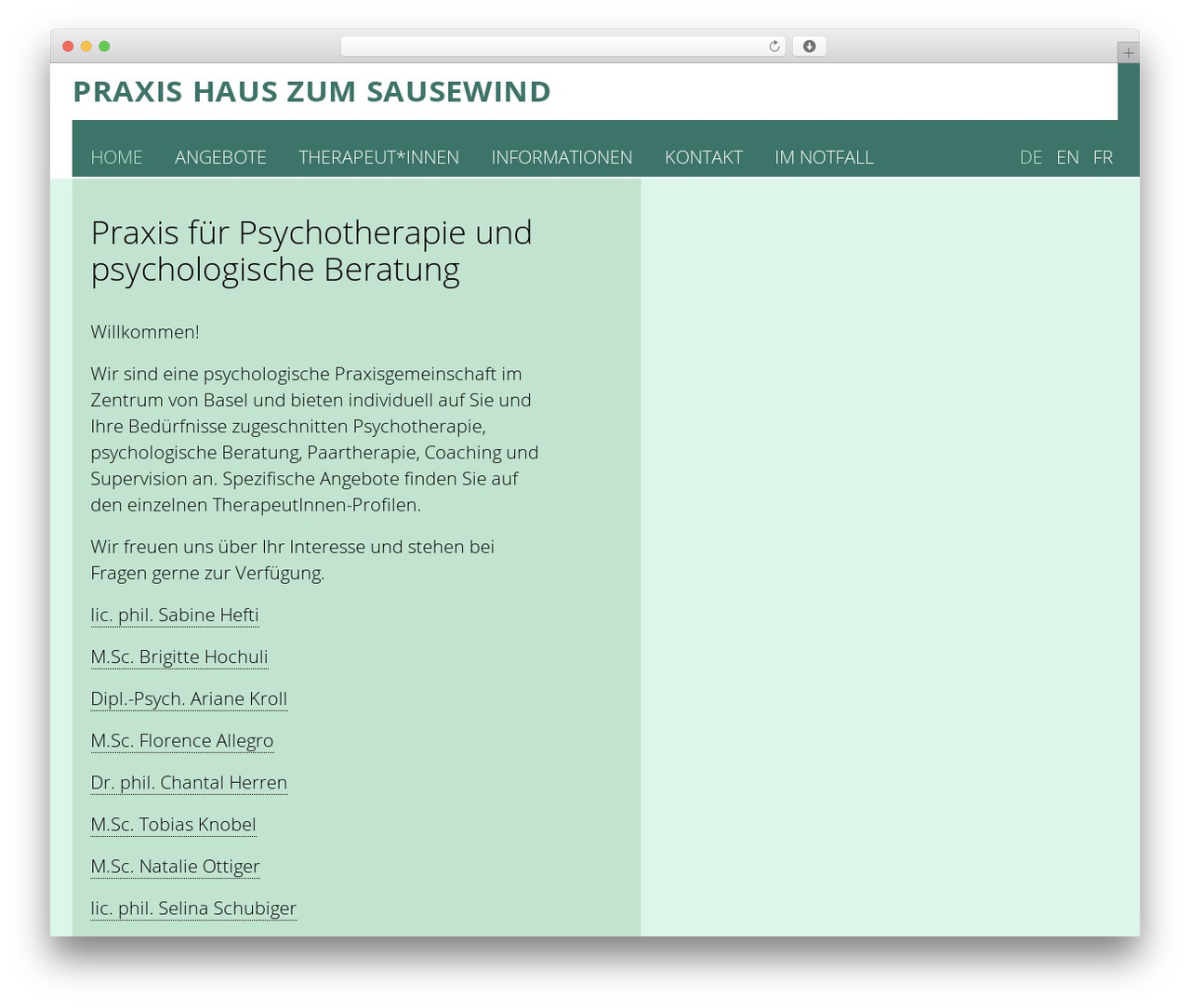Image resolution: width=1190 pixels, height=1008 pixels.
Task: Switch site language to DE
Action: pyautogui.click(x=1031, y=157)
